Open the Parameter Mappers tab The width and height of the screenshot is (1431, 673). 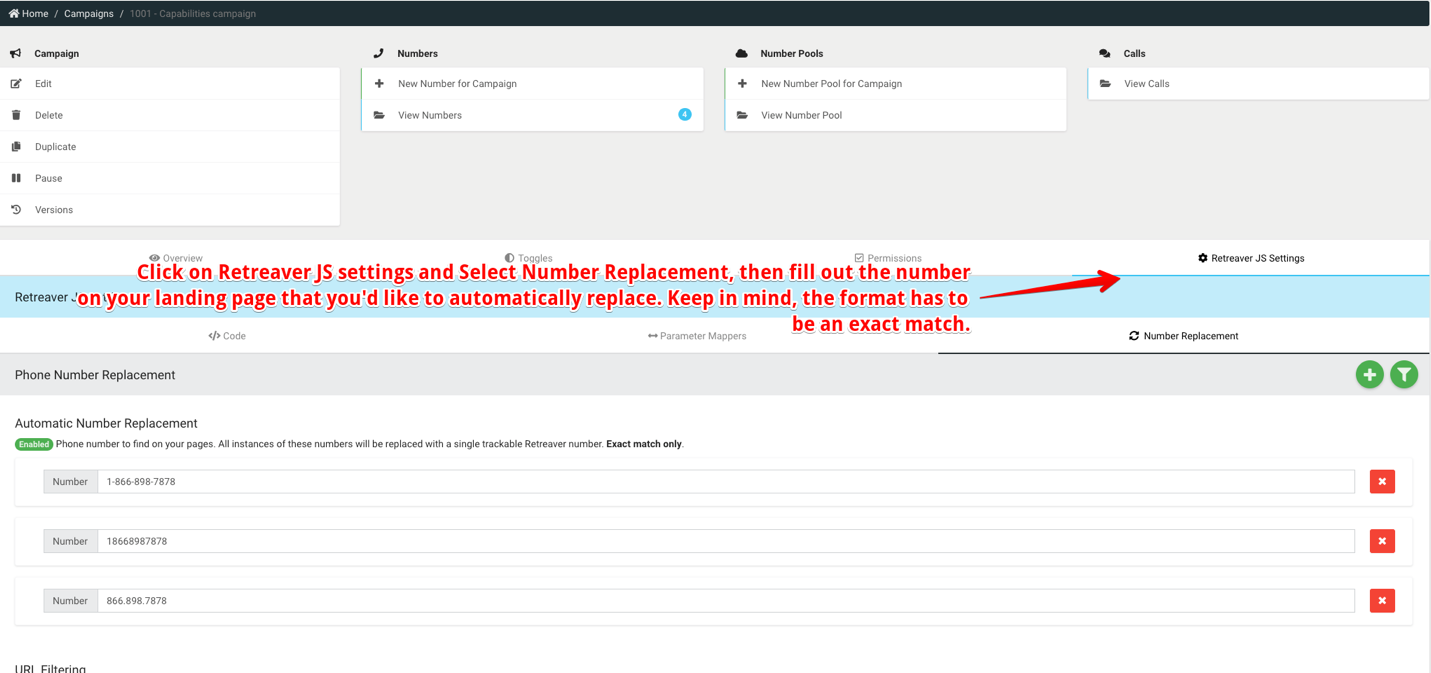pyautogui.click(x=697, y=336)
